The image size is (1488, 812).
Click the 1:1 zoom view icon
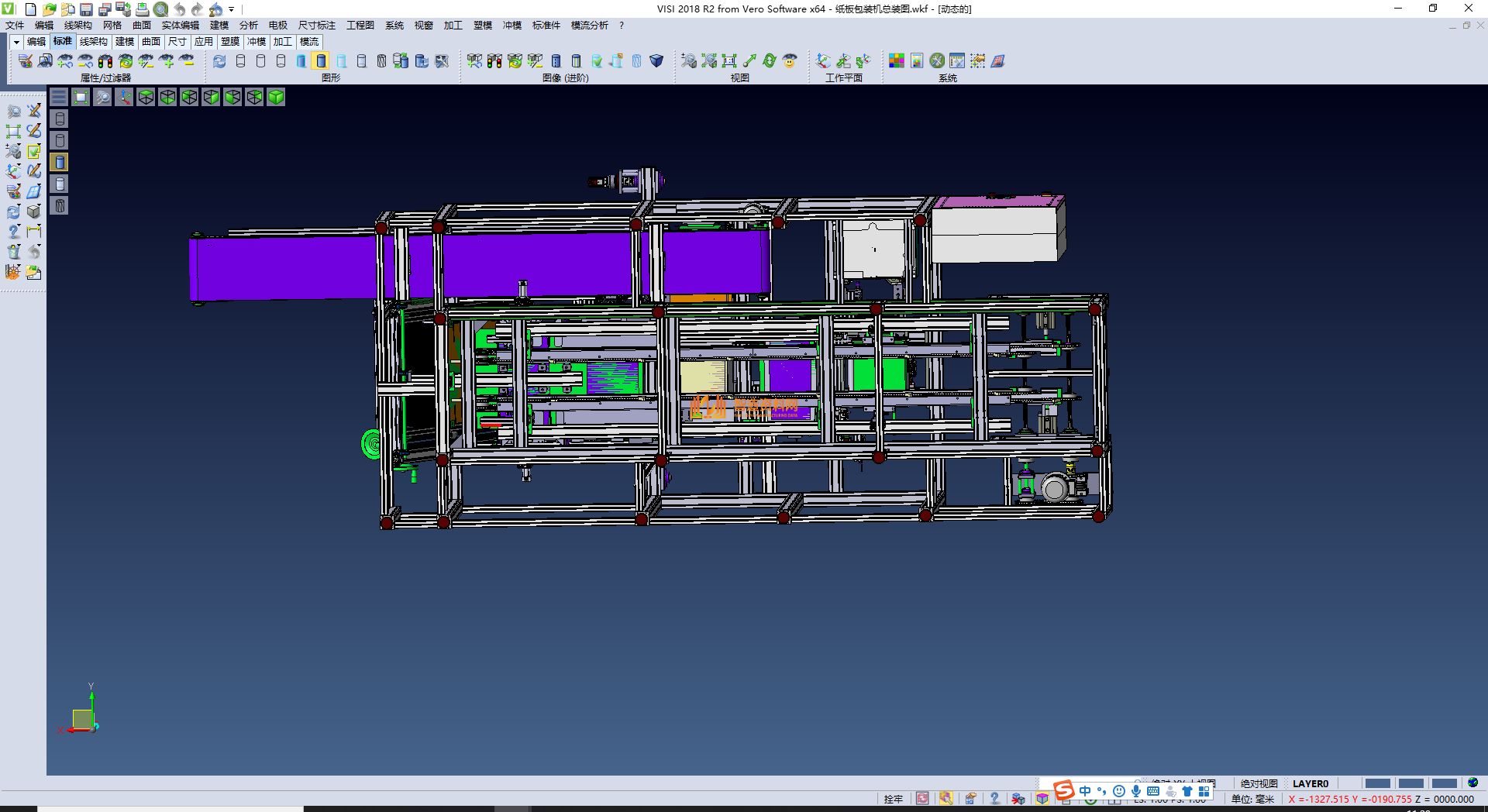click(729, 61)
